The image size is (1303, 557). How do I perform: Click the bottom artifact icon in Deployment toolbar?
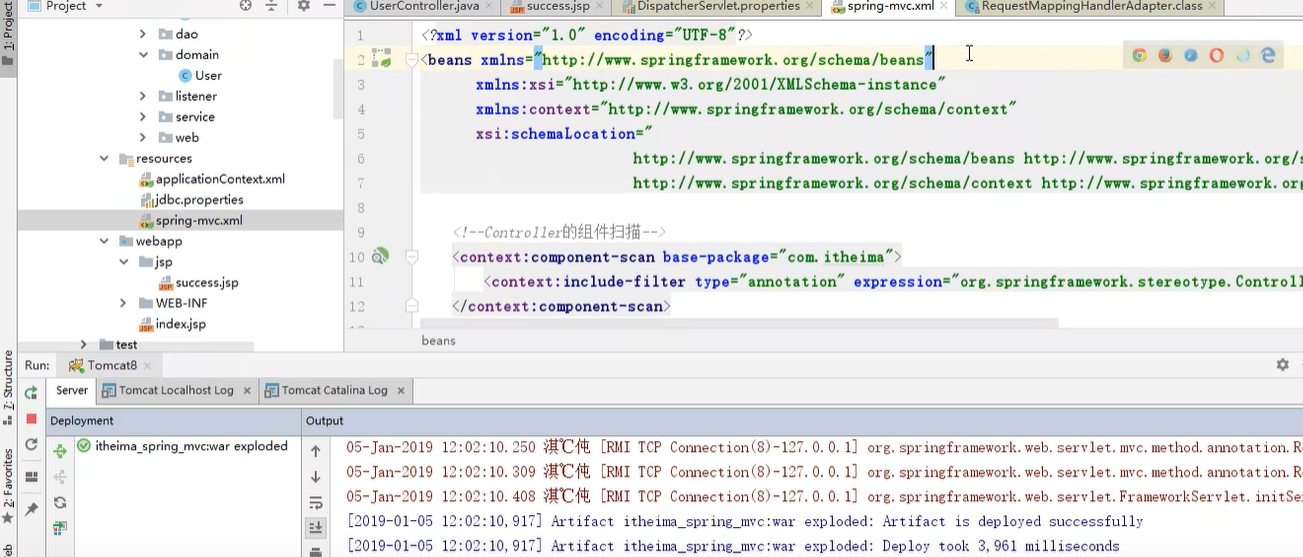point(60,529)
